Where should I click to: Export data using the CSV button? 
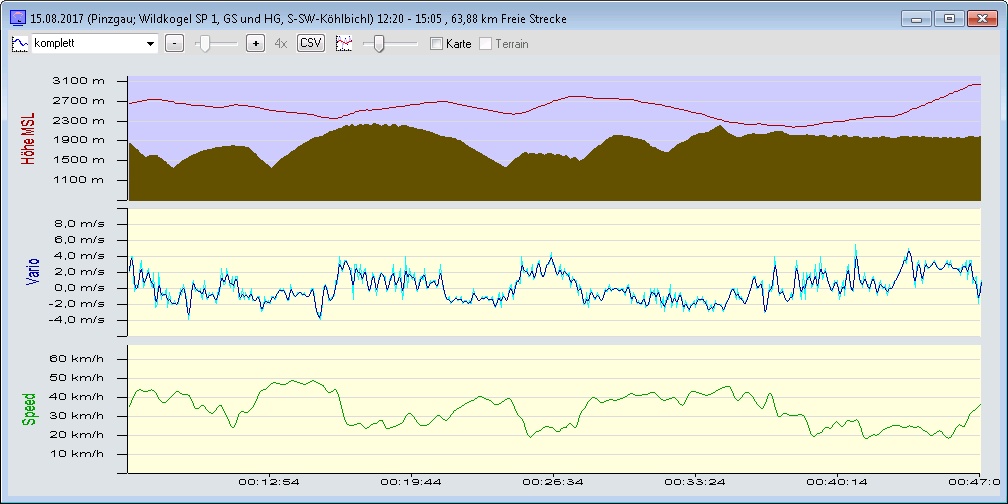[311, 44]
